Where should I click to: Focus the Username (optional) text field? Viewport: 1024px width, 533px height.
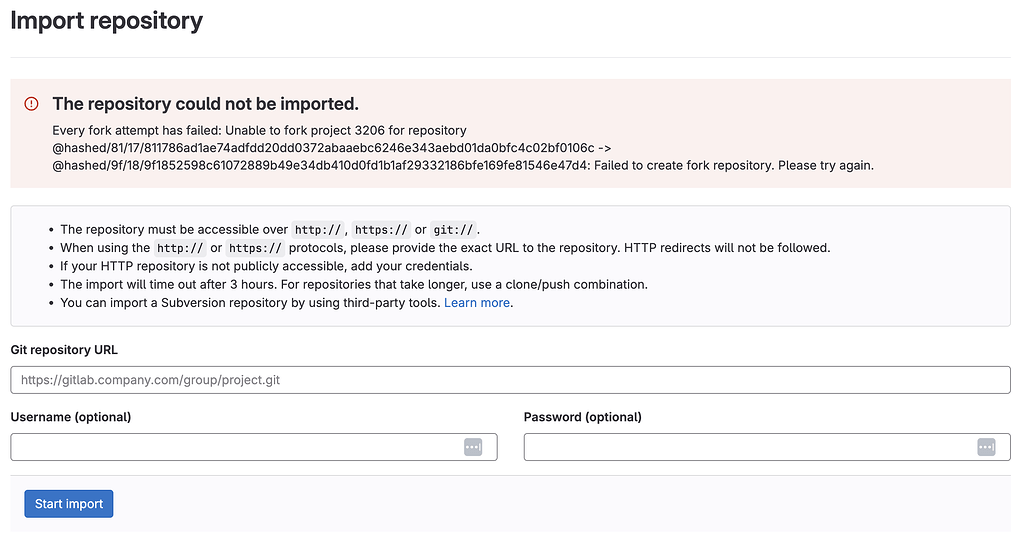click(x=235, y=447)
